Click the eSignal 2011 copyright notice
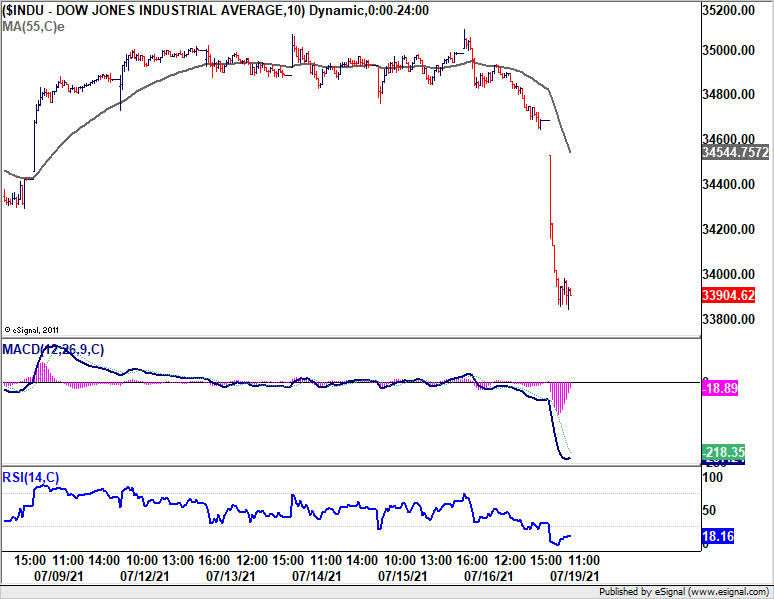This screenshot has width=774, height=599. (x=32, y=330)
